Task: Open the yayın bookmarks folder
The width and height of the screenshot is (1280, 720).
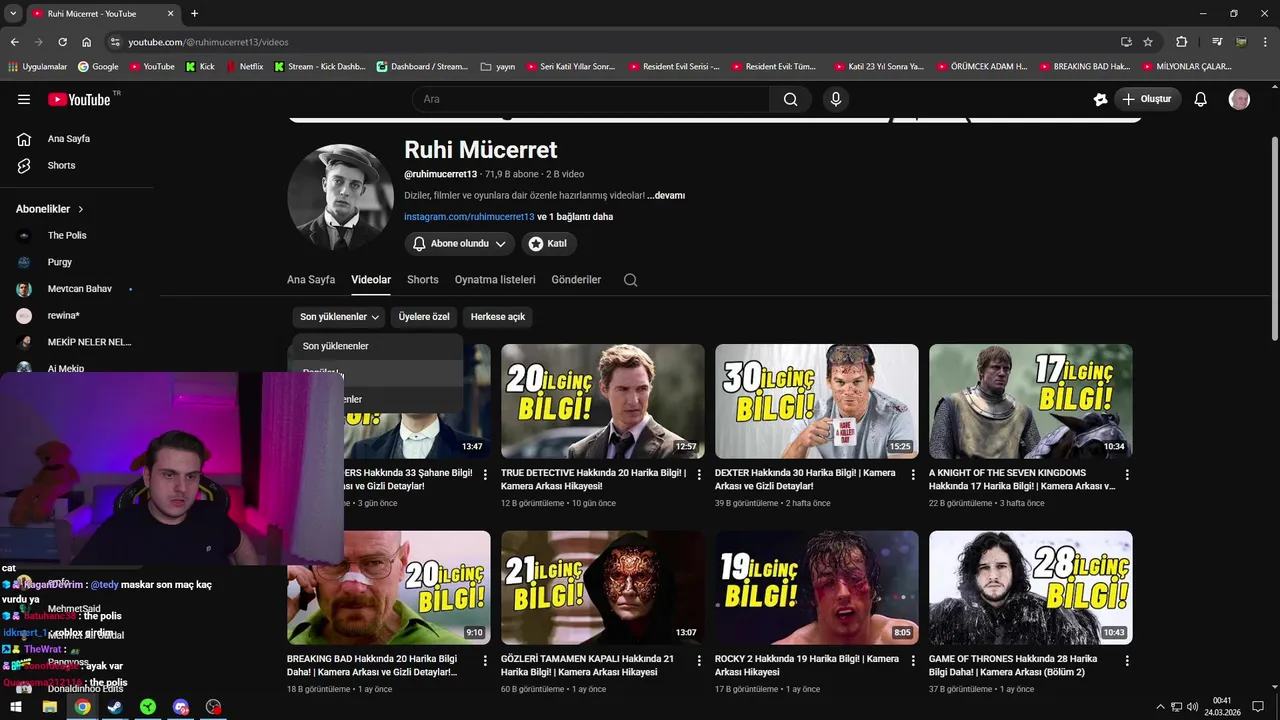Action: point(497,67)
